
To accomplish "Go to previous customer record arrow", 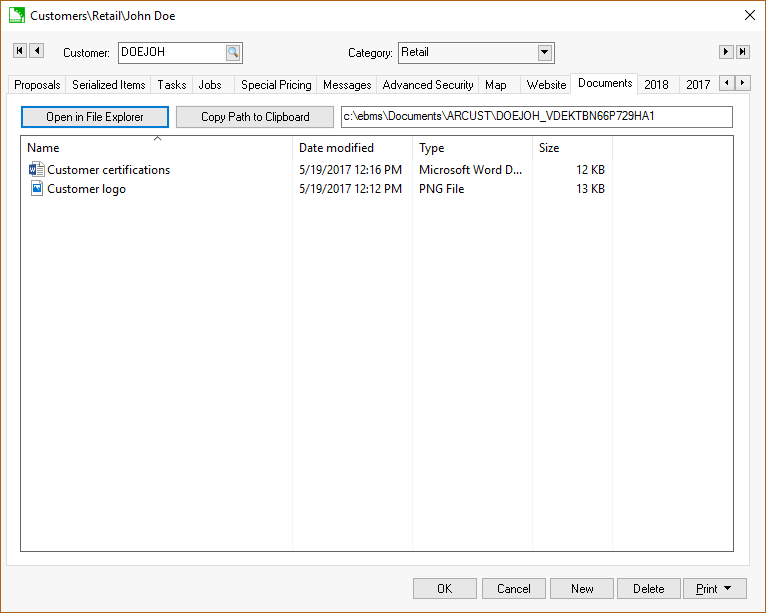I will pyautogui.click(x=37, y=51).
